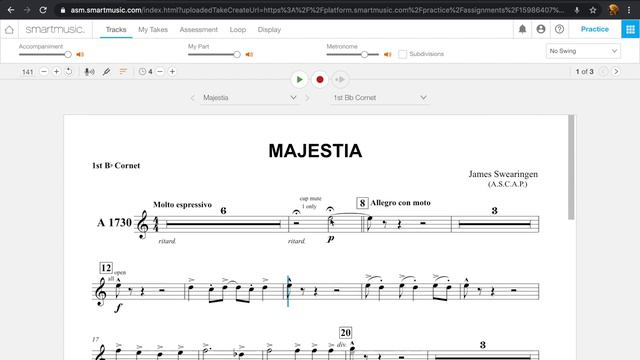
Task: Click the smartmusic logo
Action: [55, 29]
